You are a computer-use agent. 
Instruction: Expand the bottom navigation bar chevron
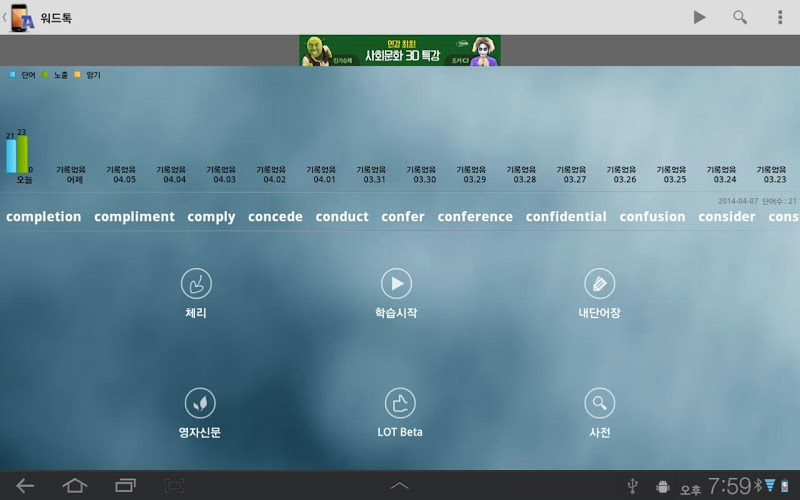(399, 486)
